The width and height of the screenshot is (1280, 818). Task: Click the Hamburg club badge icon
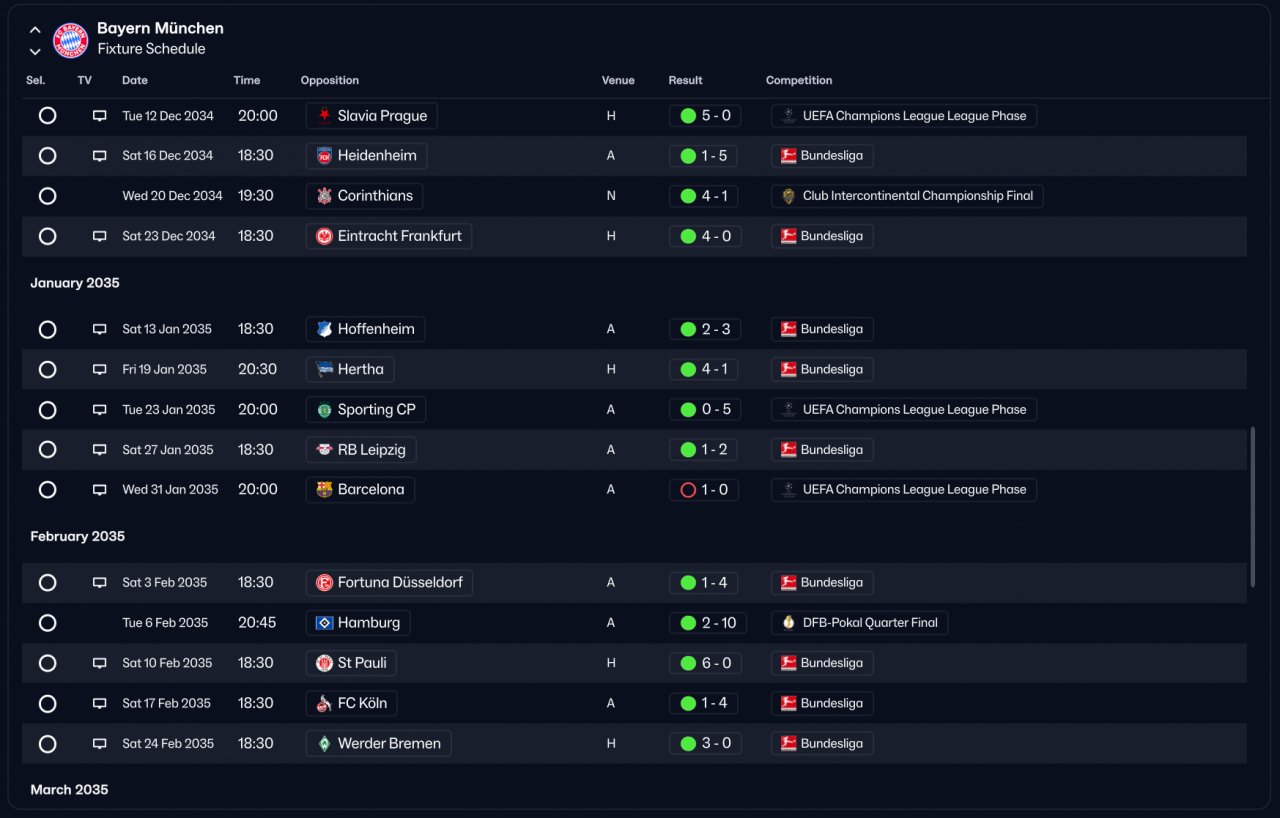[324, 623]
